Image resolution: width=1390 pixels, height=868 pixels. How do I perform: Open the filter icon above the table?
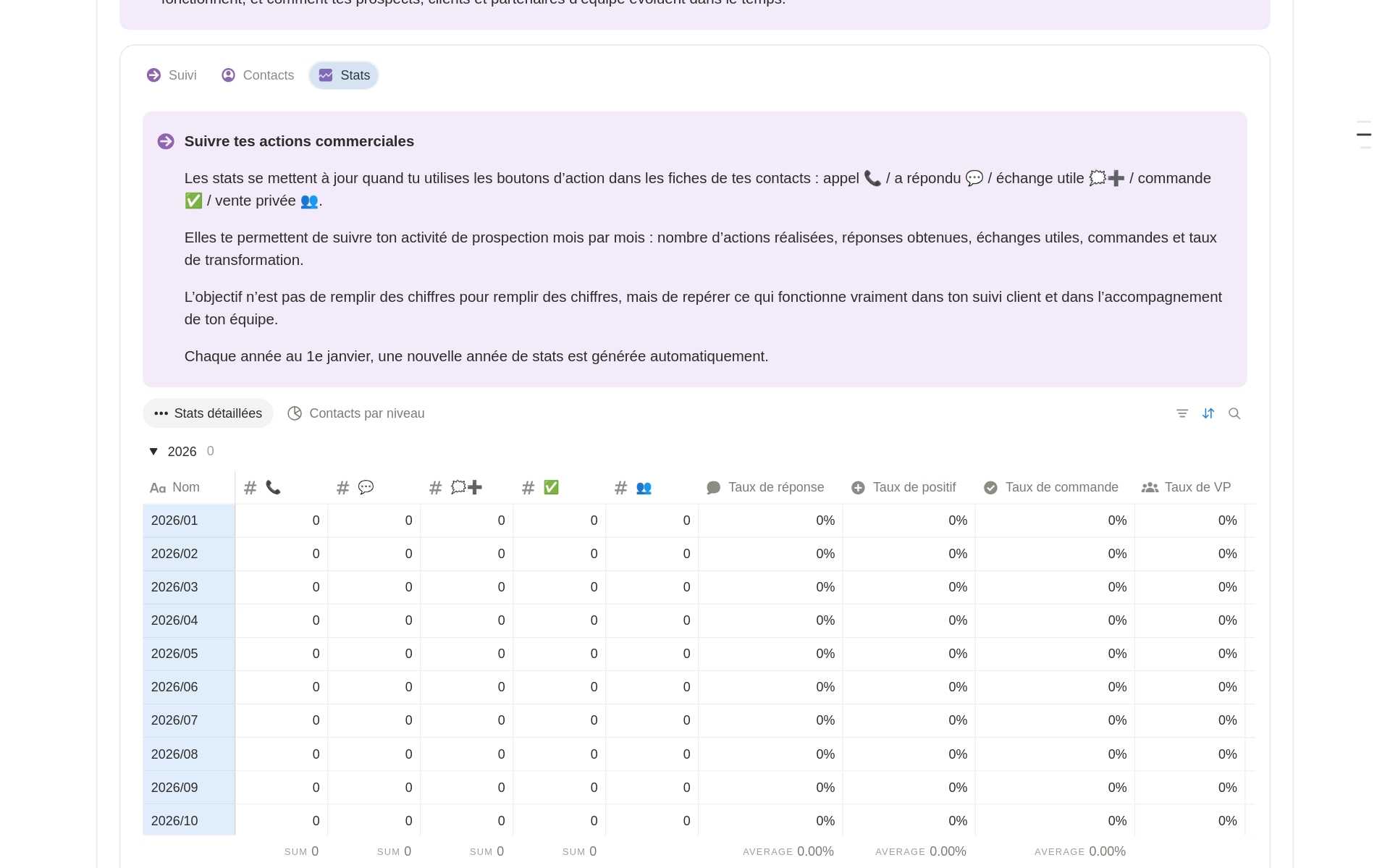(1182, 413)
